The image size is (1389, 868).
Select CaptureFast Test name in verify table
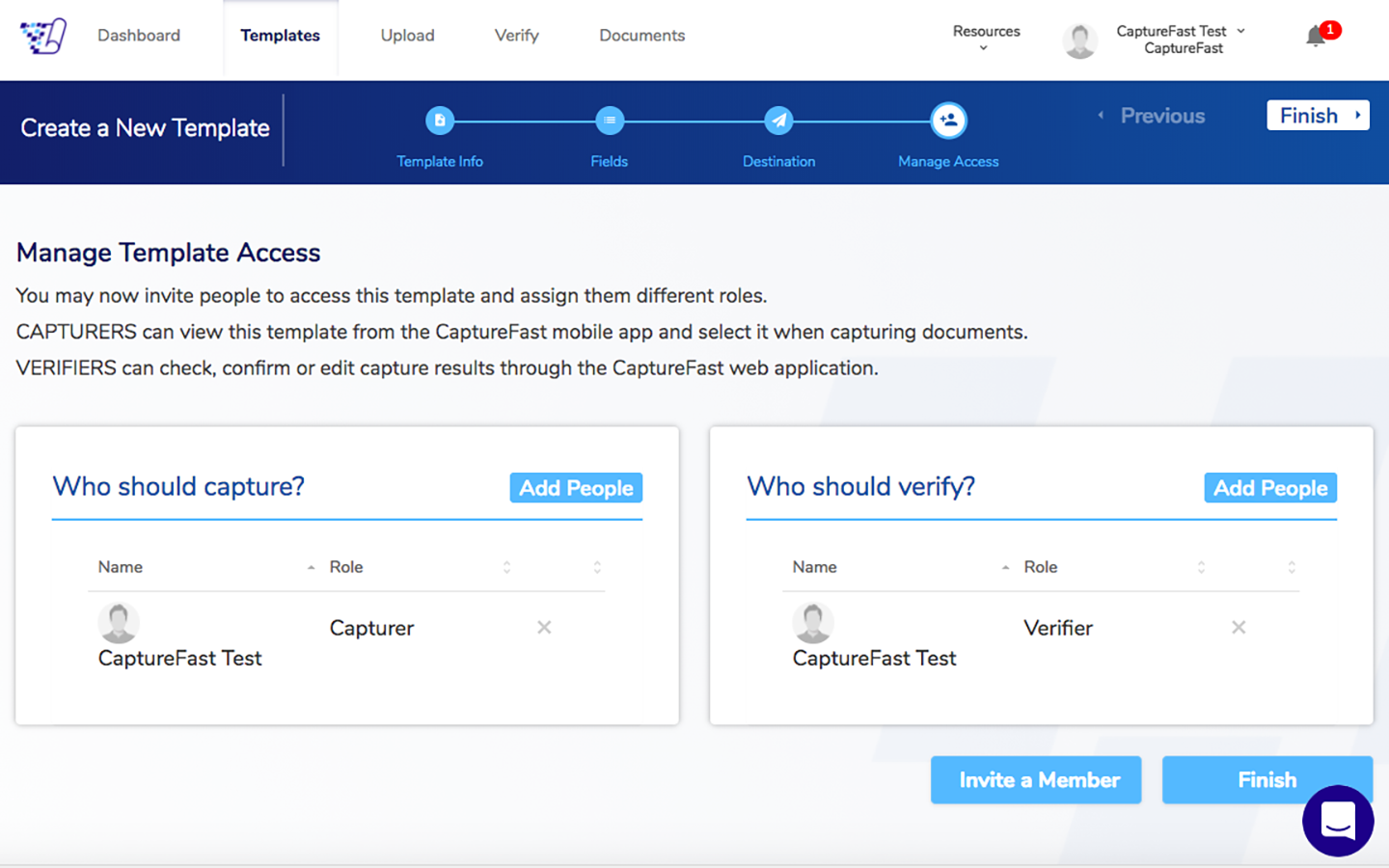coord(875,658)
